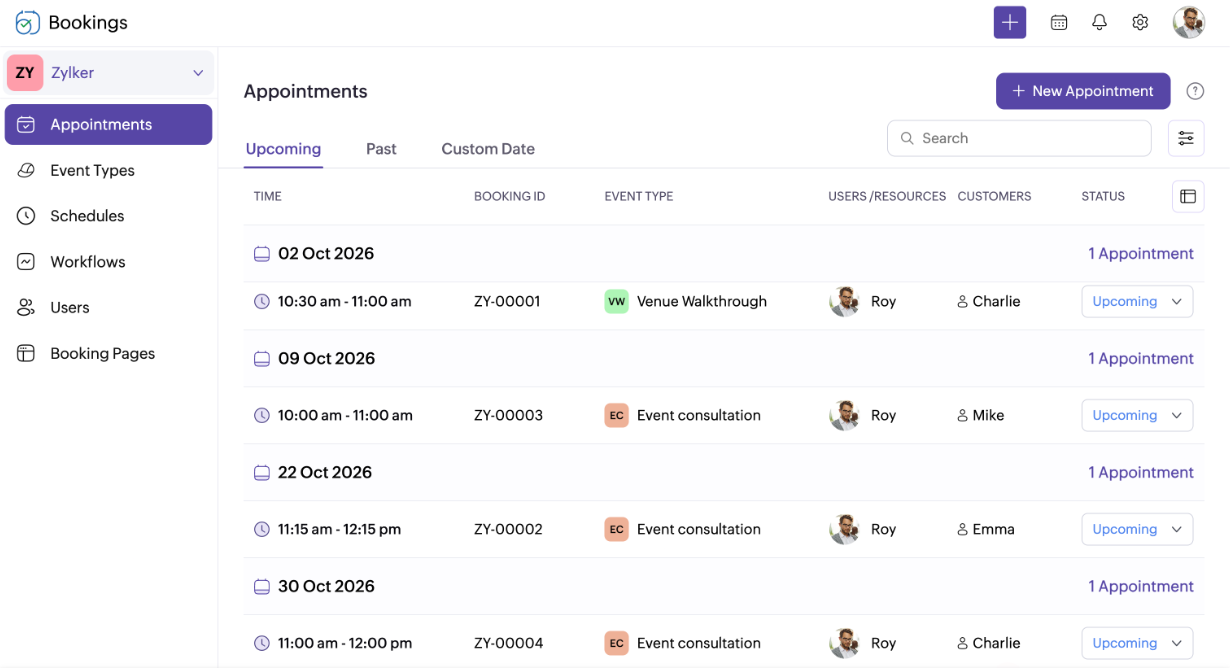Screen dimensions: 1230x668
Task: Click 1 Appointment link for 22 Oct 2026
Action: point(1141,473)
